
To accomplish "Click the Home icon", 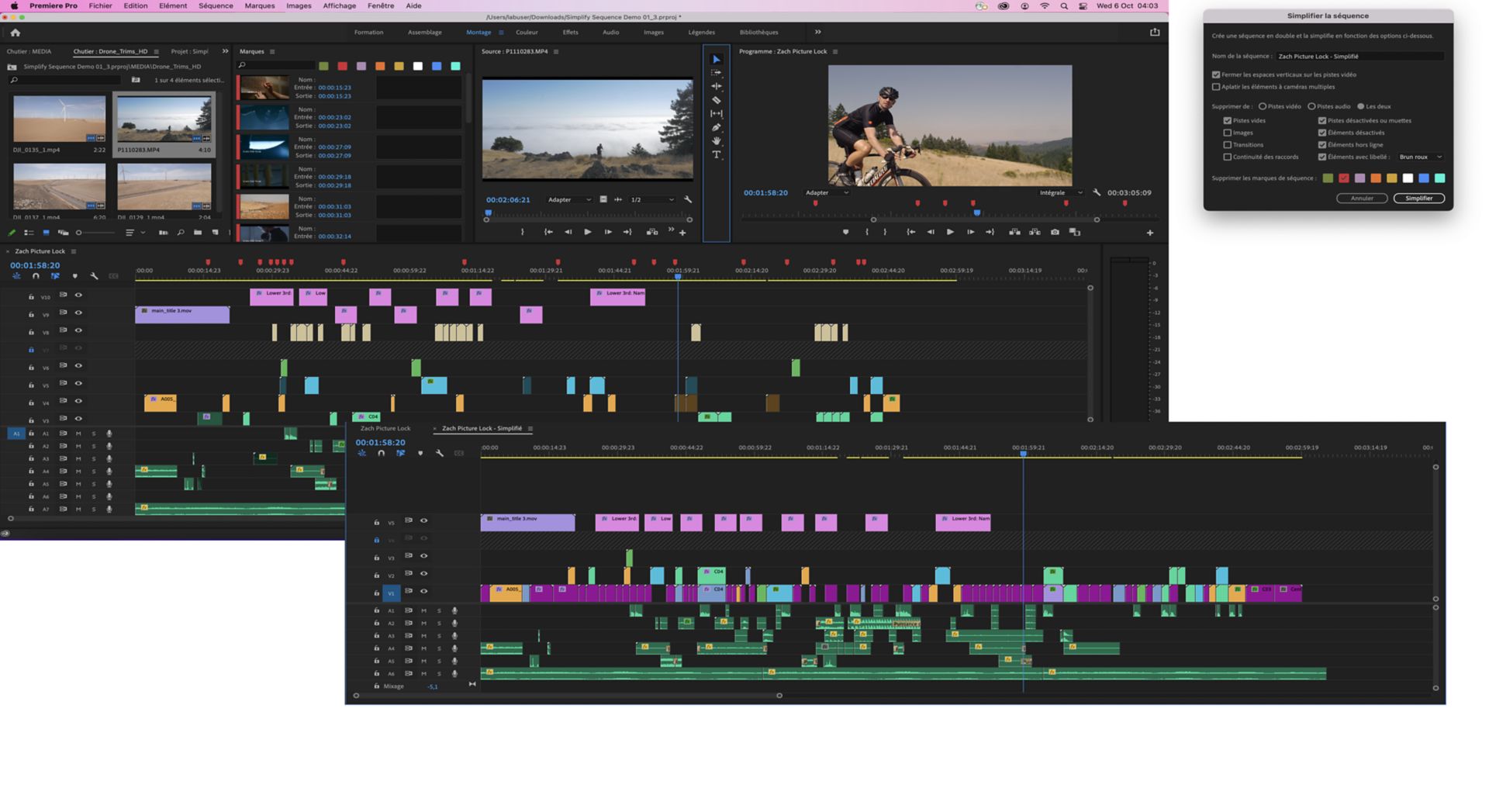I will click(x=16, y=33).
